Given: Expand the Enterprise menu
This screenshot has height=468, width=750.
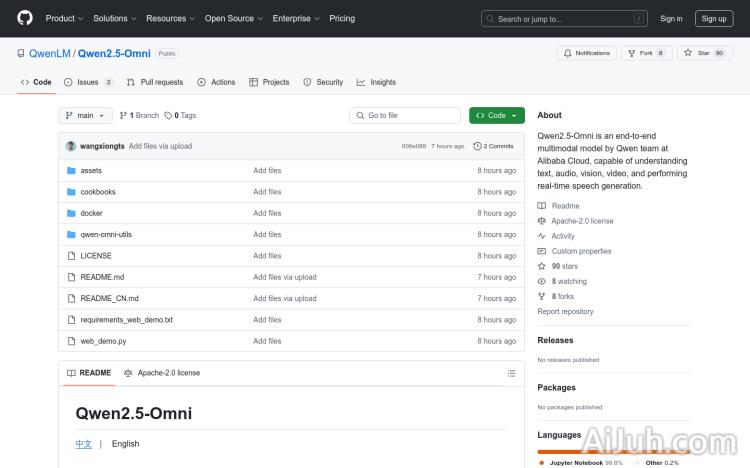Looking at the screenshot, I should pyautogui.click(x=296, y=18).
